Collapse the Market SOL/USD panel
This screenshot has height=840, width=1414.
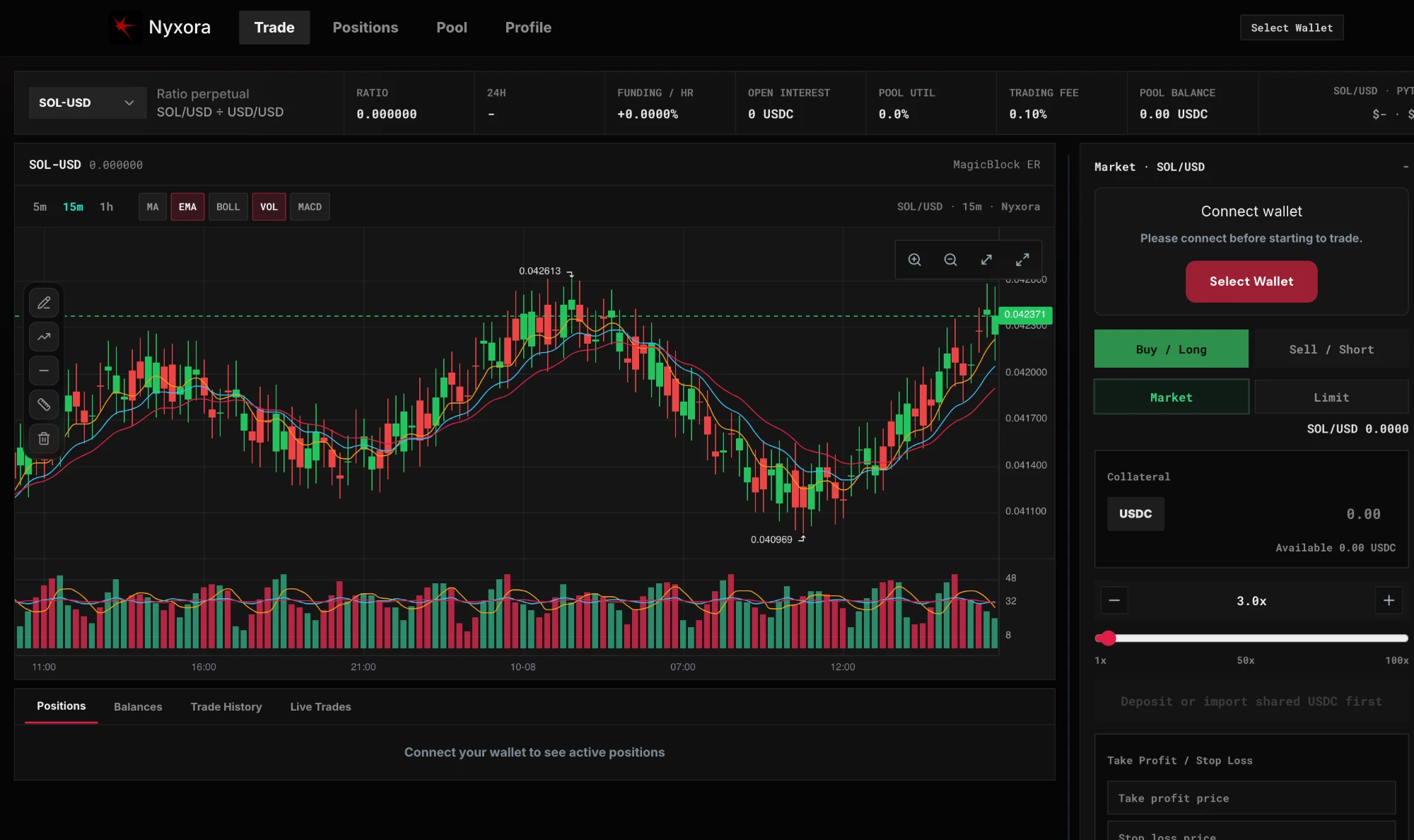point(1406,167)
